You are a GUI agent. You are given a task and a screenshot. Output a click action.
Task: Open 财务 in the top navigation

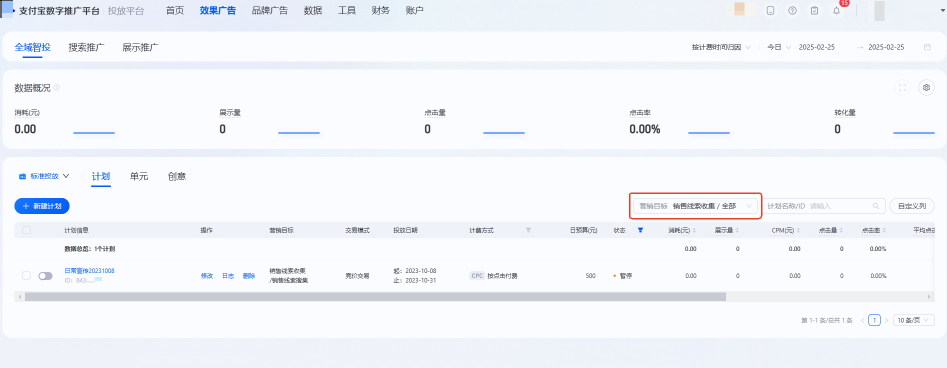pos(380,10)
